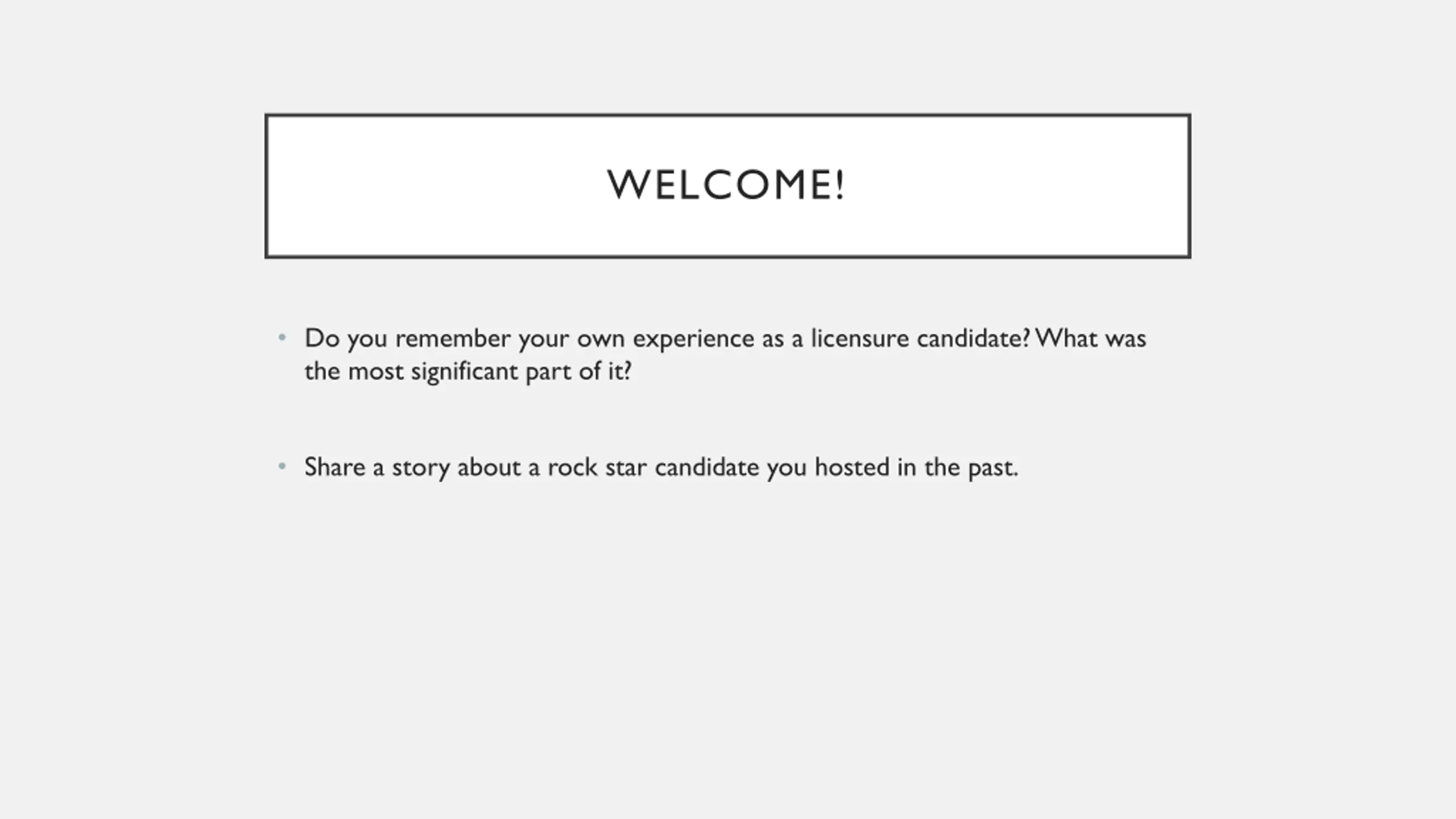Click the word "licensure" in first bullet
Viewport: 1456px width, 819px height.
pos(859,338)
